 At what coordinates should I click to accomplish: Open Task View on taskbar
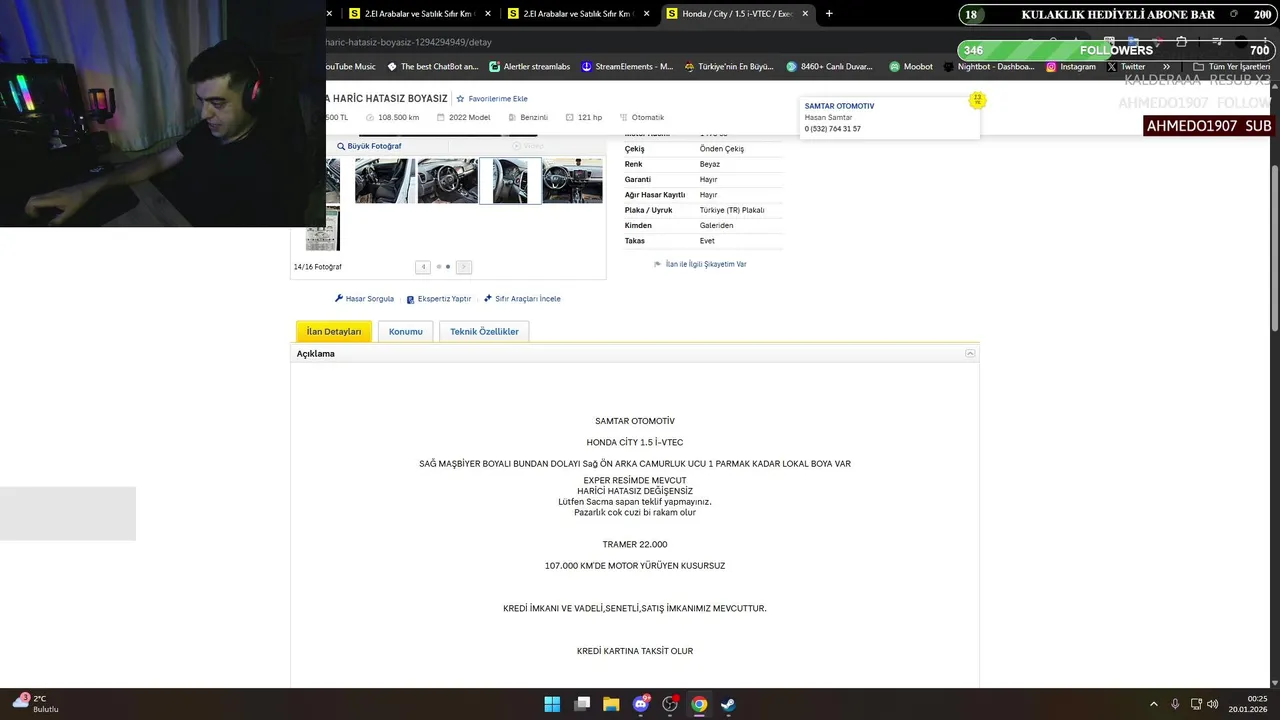click(582, 704)
